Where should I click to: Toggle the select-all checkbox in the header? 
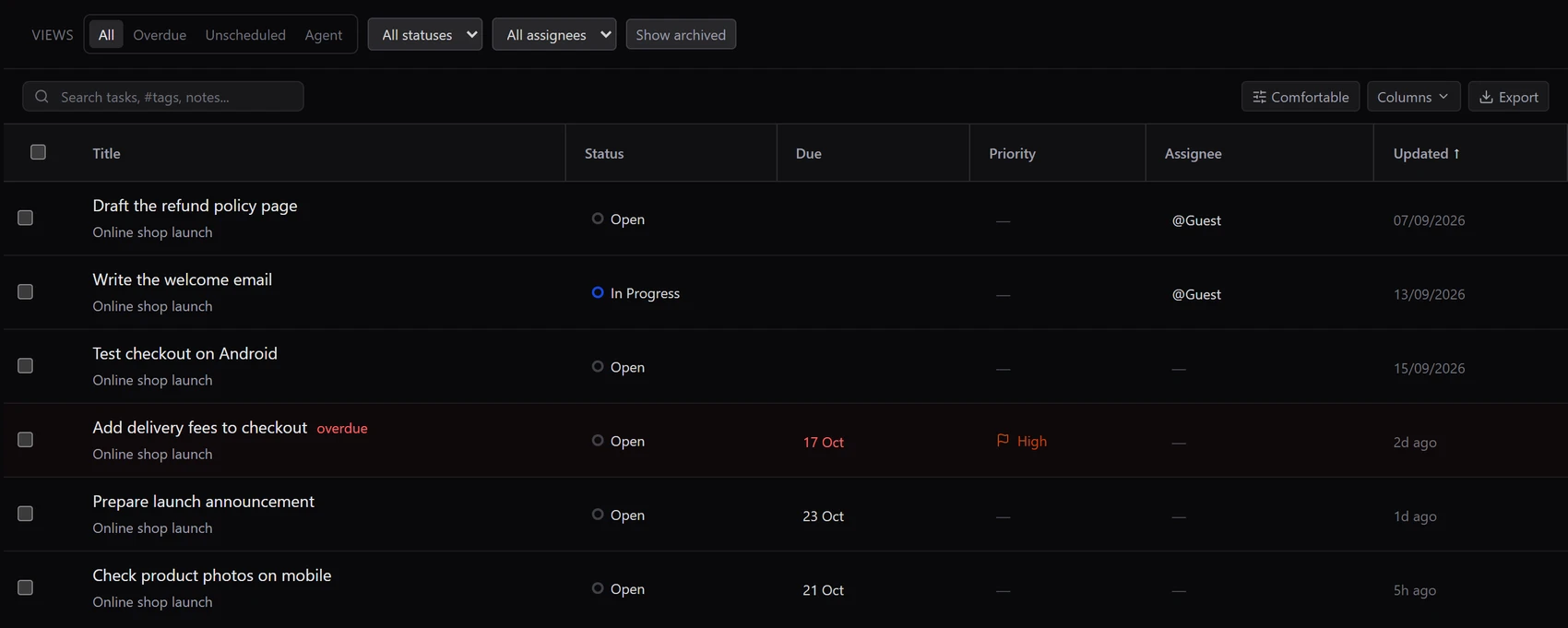(x=38, y=152)
